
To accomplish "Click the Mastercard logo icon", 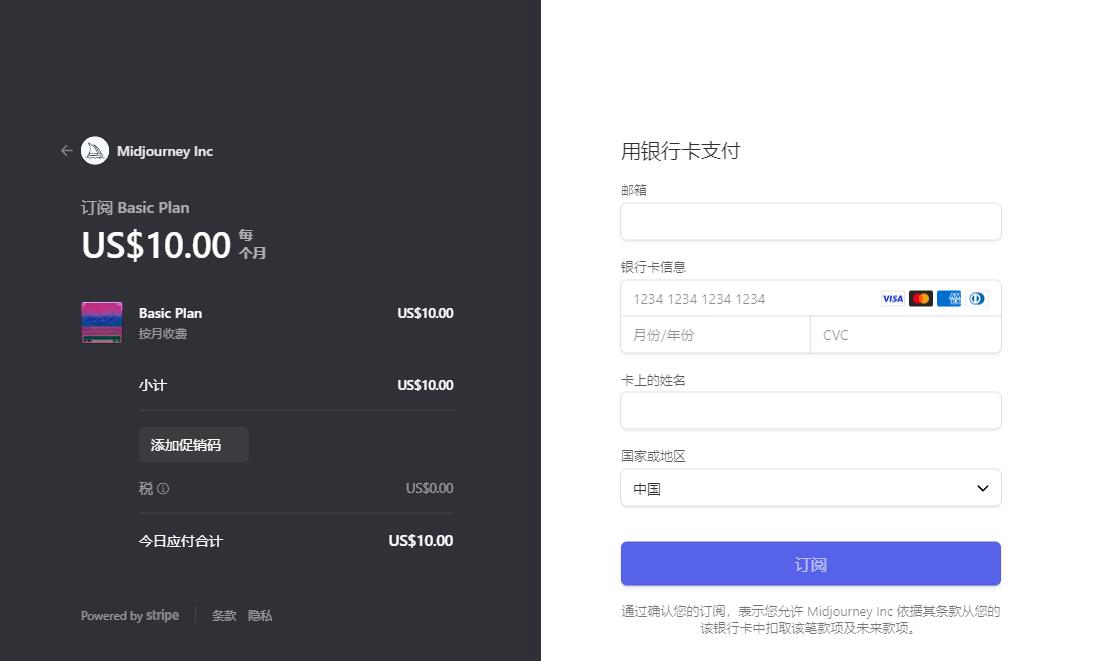I will pos(921,299).
